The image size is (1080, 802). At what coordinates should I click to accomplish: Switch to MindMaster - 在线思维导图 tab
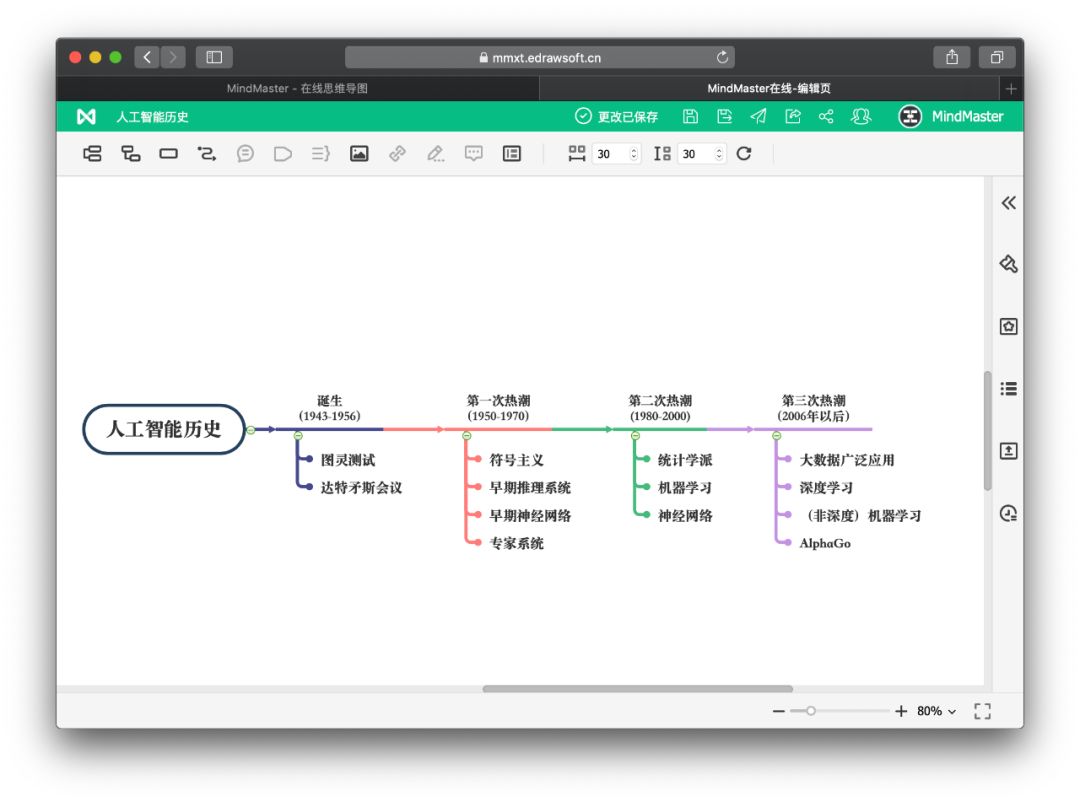[298, 88]
